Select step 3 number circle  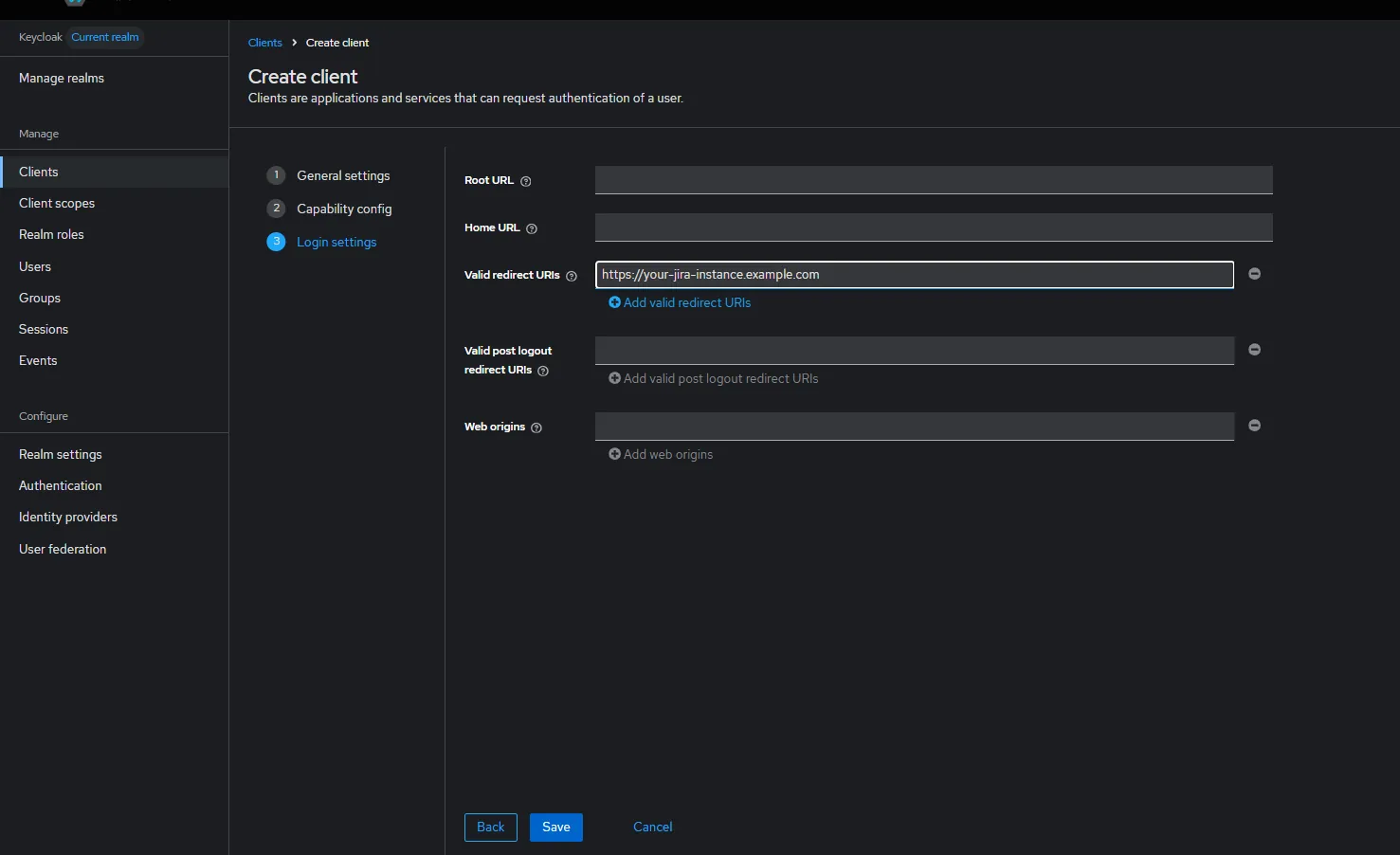[276, 242]
